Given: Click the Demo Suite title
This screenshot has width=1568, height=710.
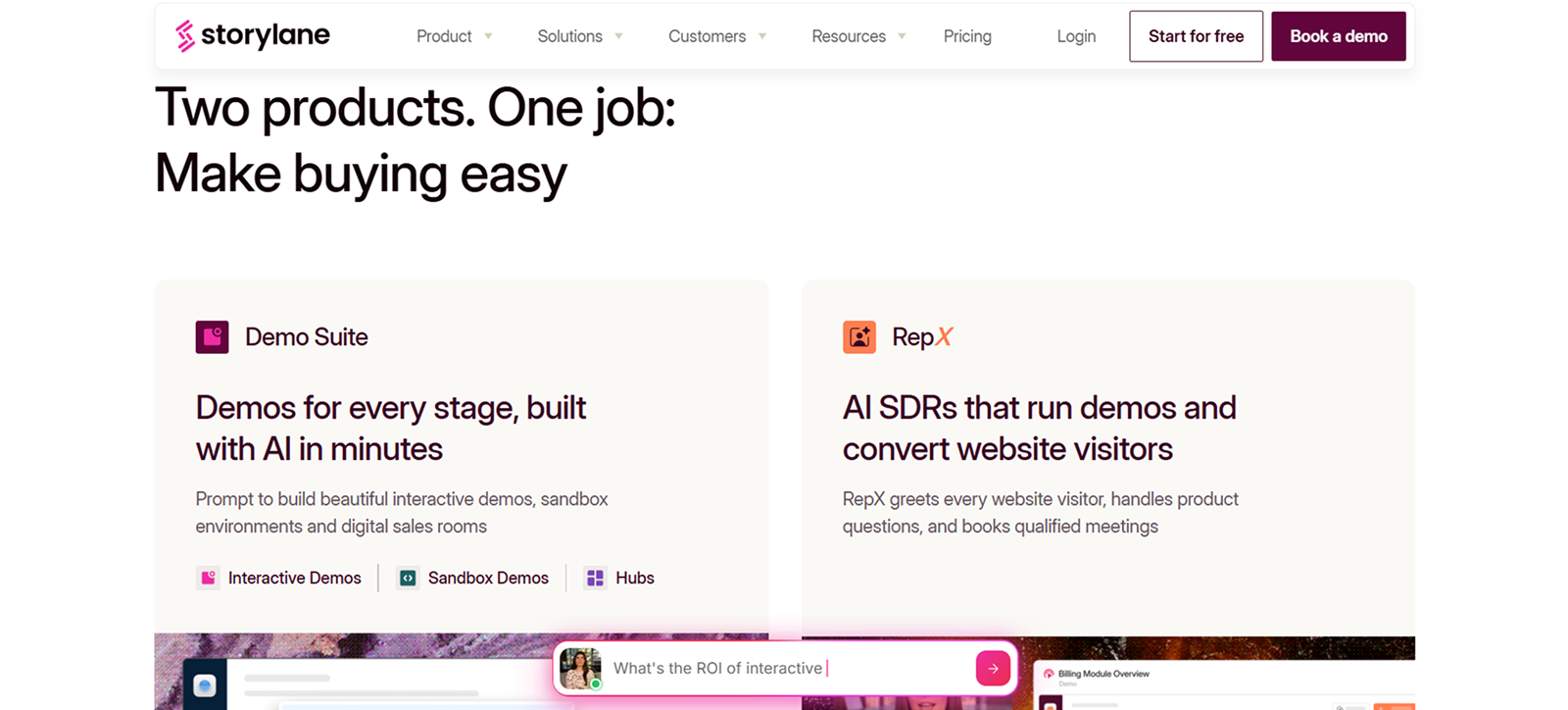Looking at the screenshot, I should (307, 336).
